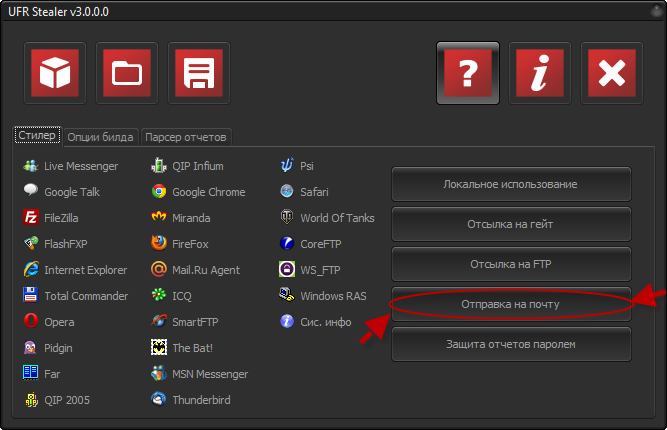Select the SmartFTP icon
This screenshot has height=430, width=667.
point(159,321)
